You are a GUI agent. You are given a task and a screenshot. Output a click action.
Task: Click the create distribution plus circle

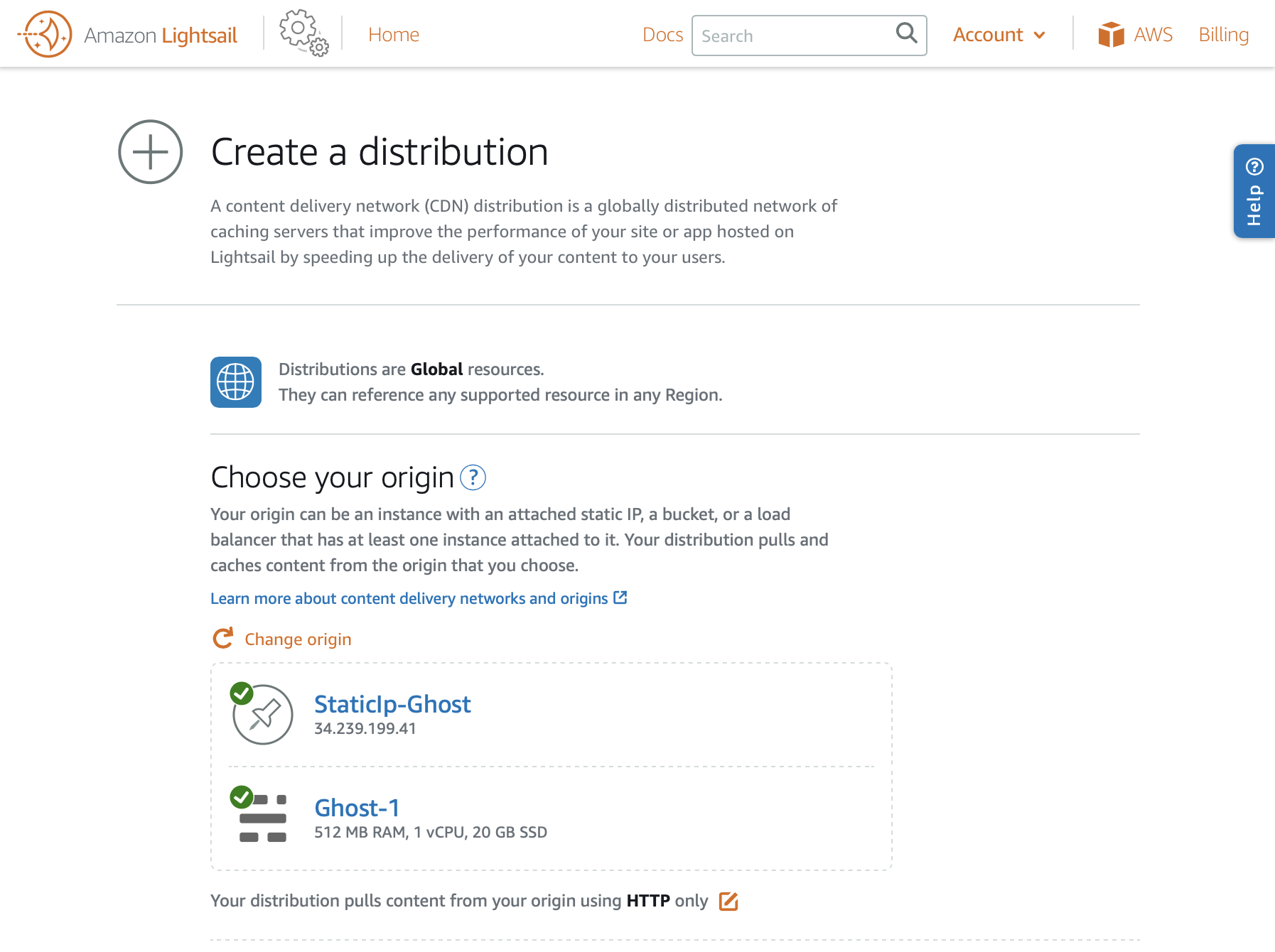pos(149,152)
